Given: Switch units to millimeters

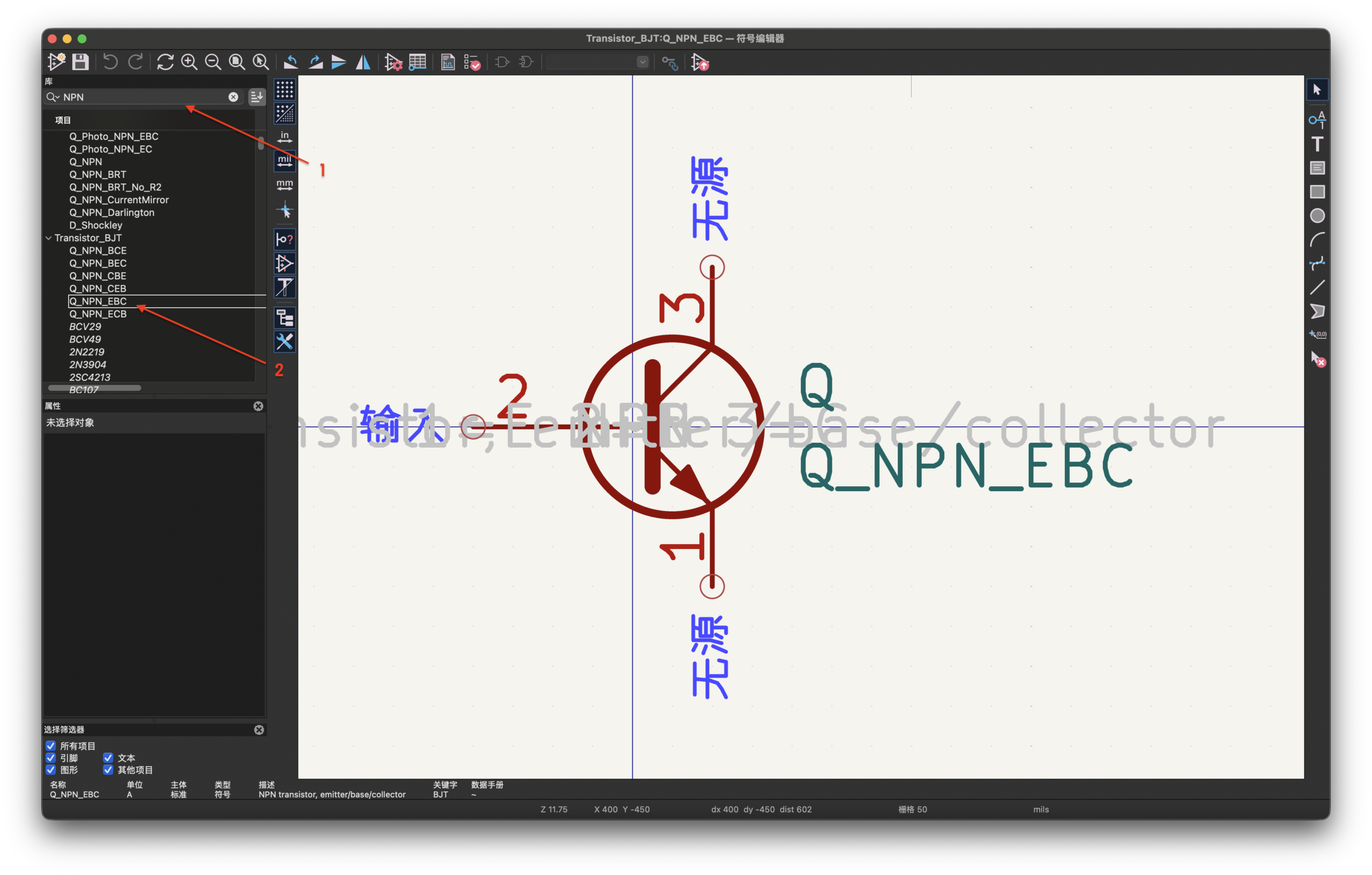Looking at the screenshot, I should [x=284, y=186].
